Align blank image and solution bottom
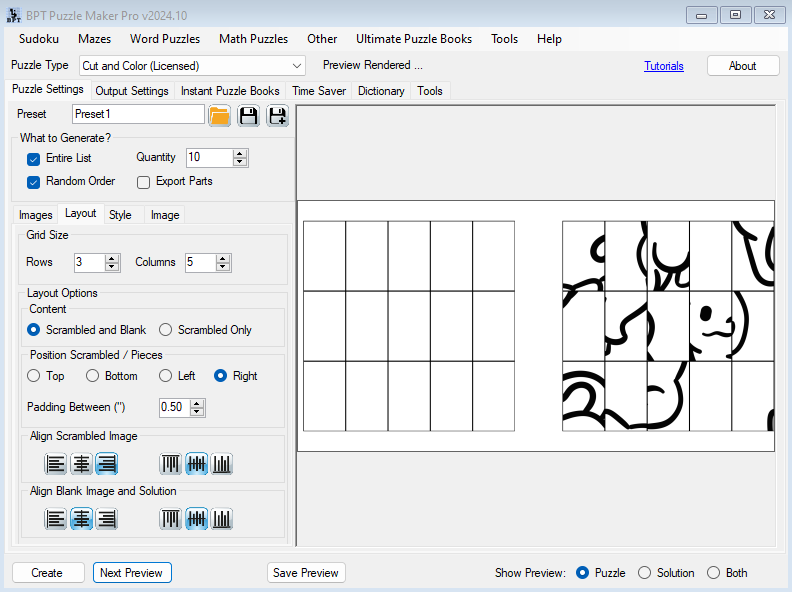 pos(222,518)
